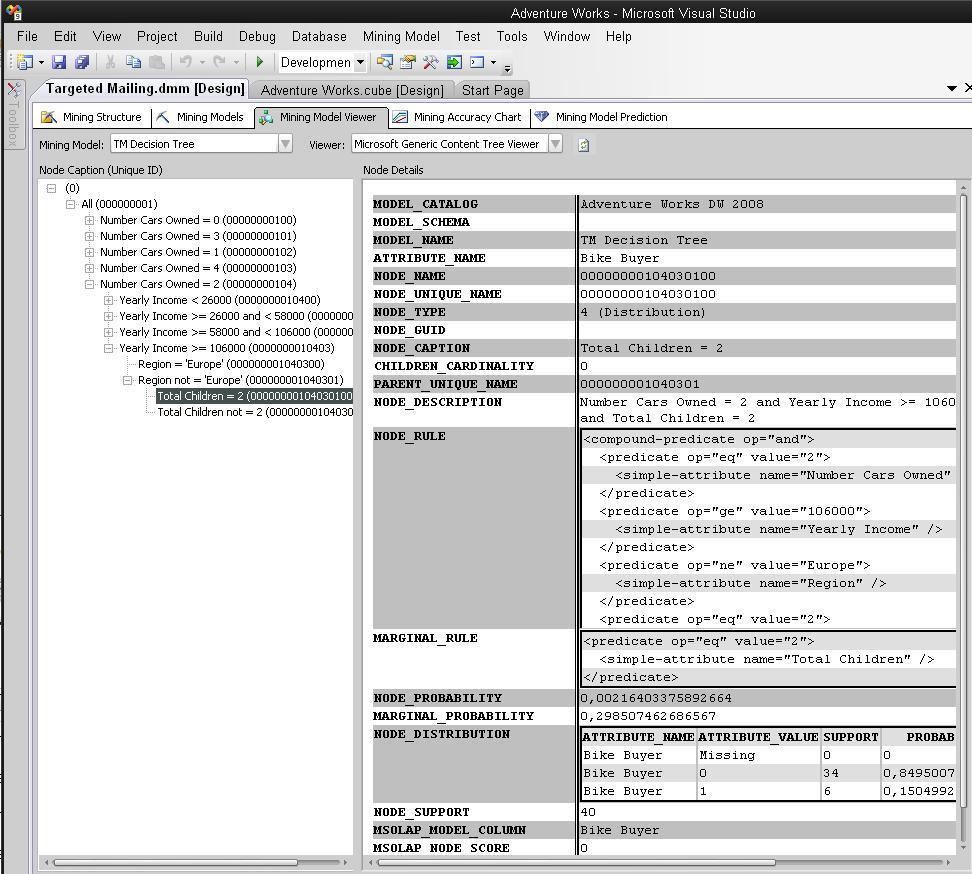The width and height of the screenshot is (972, 874).
Task: Click the New Project toolbar icon
Action: coord(25,62)
